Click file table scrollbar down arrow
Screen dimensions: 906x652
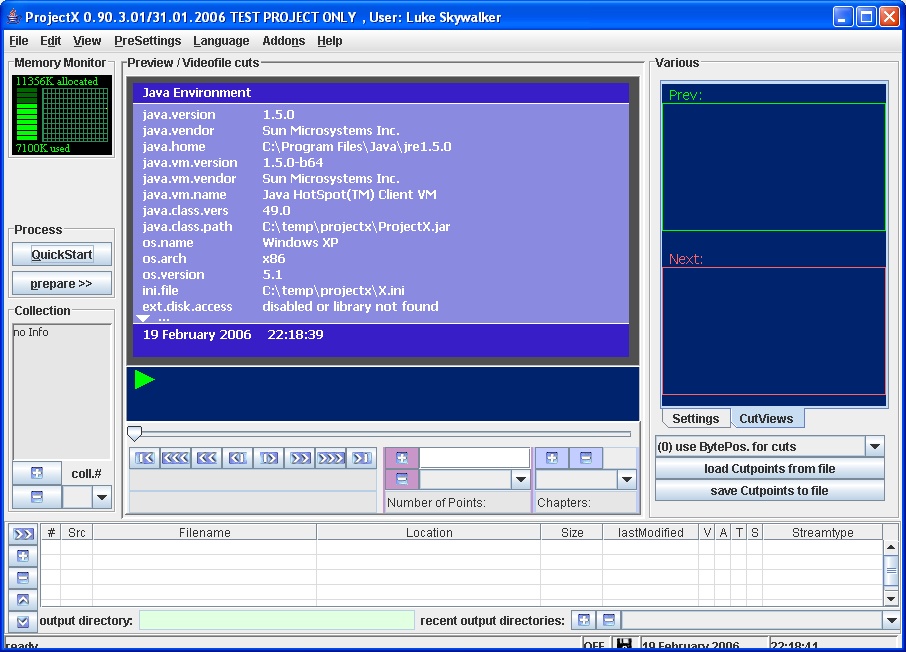[891, 599]
